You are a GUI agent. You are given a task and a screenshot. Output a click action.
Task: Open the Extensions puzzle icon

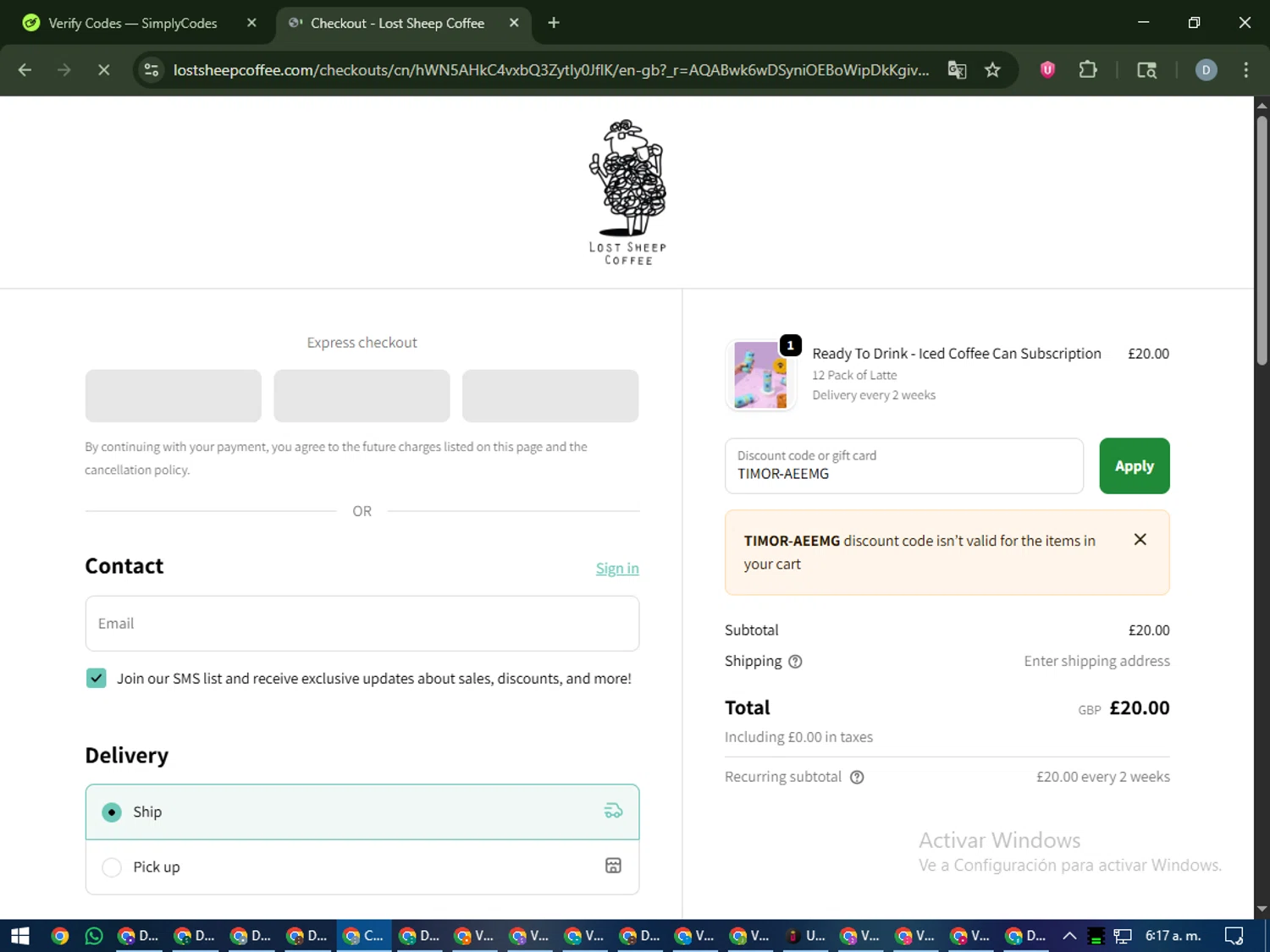point(1088,70)
